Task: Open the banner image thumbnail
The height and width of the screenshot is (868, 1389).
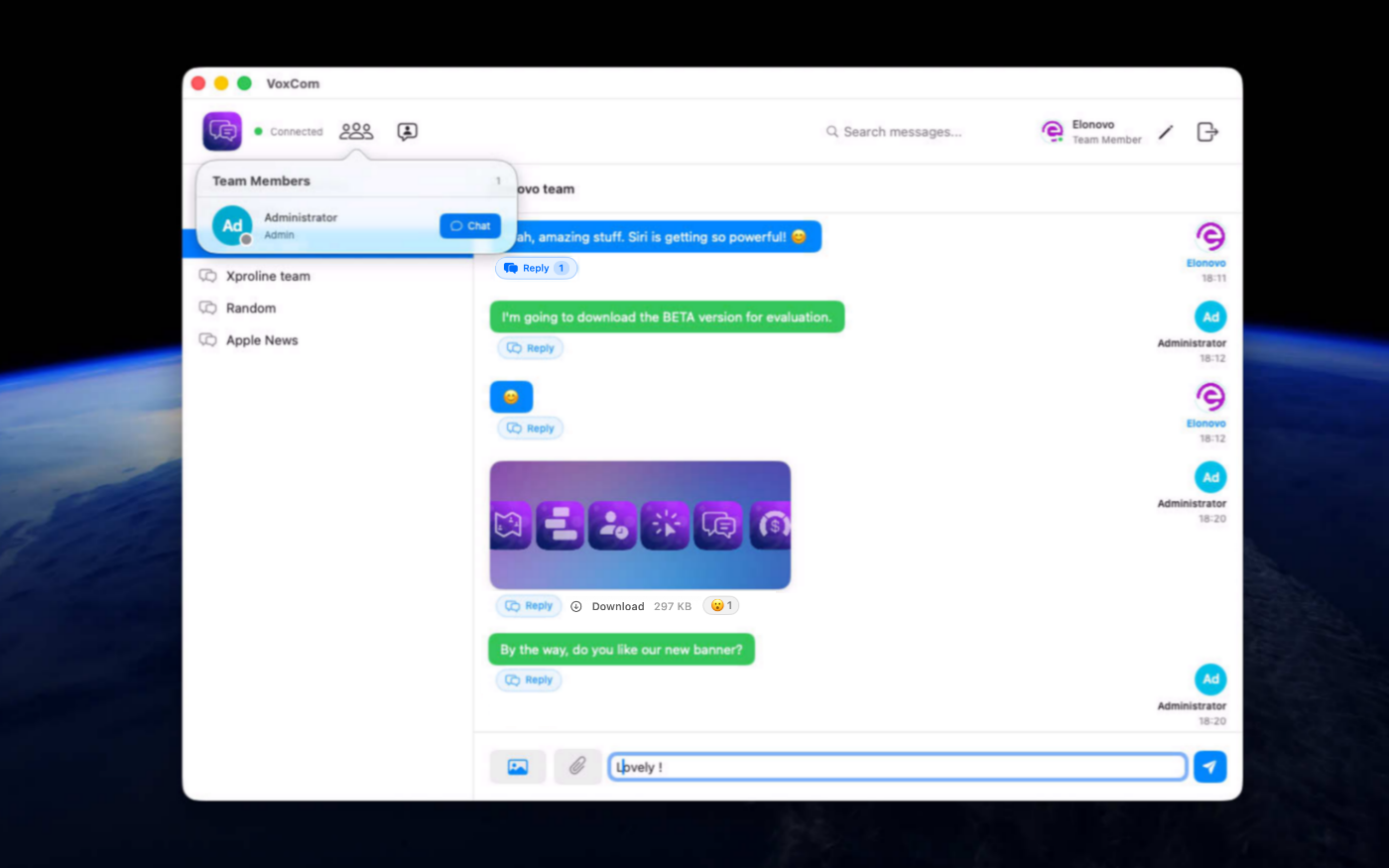Action: point(640,525)
